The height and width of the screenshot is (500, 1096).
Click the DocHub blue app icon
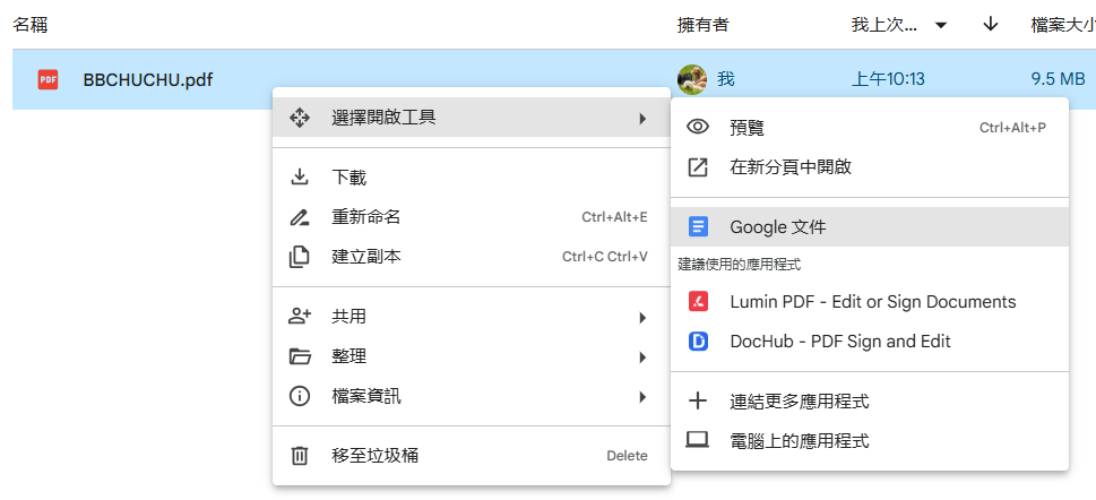pos(698,342)
